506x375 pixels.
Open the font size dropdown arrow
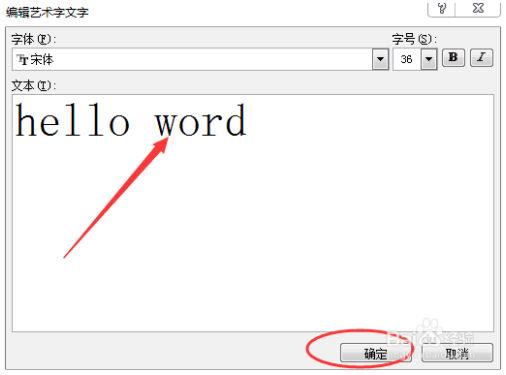(429, 59)
